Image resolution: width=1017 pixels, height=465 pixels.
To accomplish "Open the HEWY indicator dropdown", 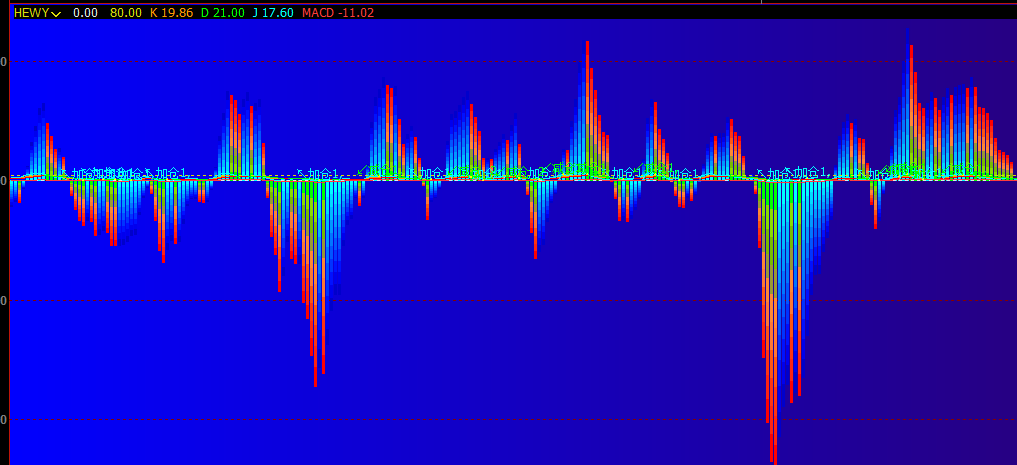I will [x=56, y=14].
